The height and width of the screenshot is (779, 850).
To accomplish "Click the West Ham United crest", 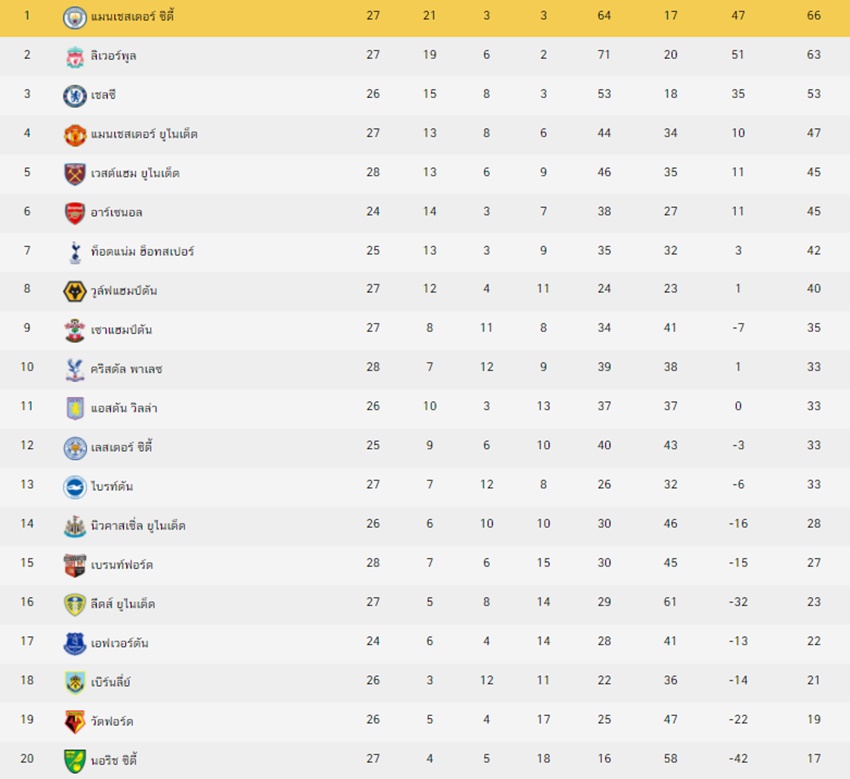I will 75,174.
